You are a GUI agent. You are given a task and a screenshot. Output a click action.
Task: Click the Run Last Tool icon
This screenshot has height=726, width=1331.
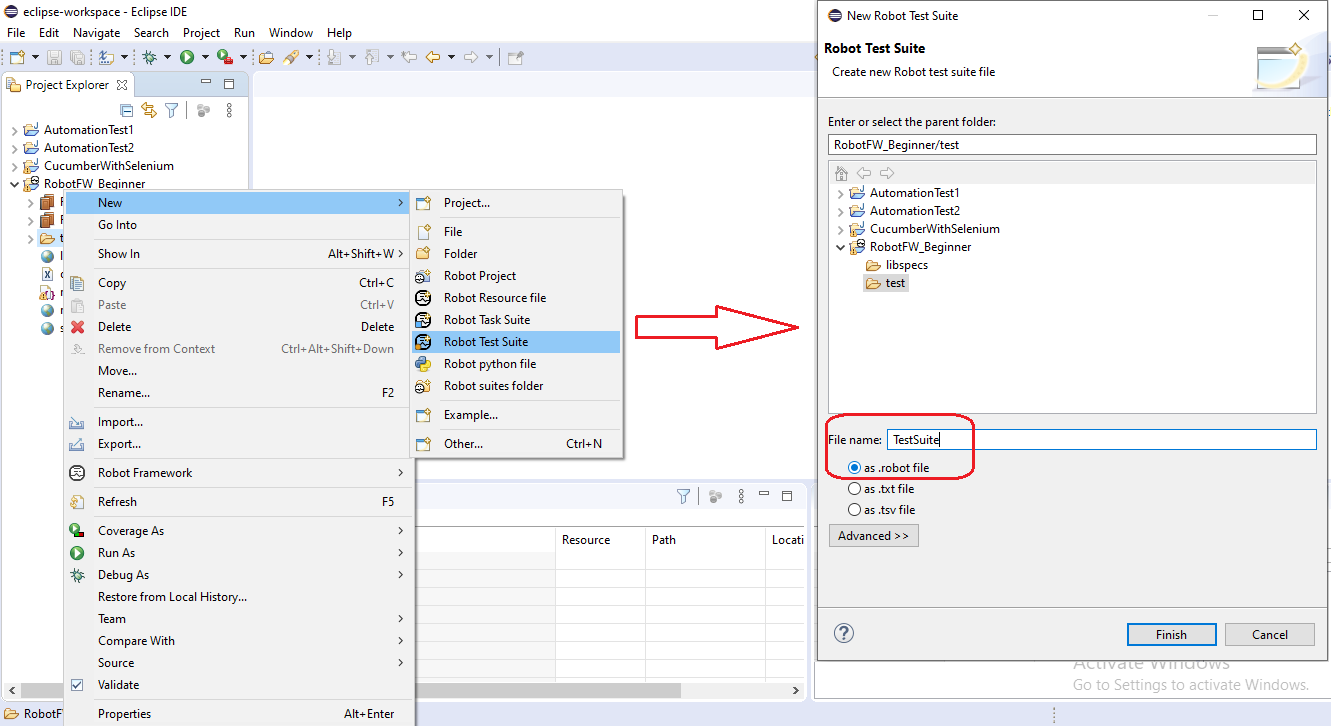coord(224,58)
